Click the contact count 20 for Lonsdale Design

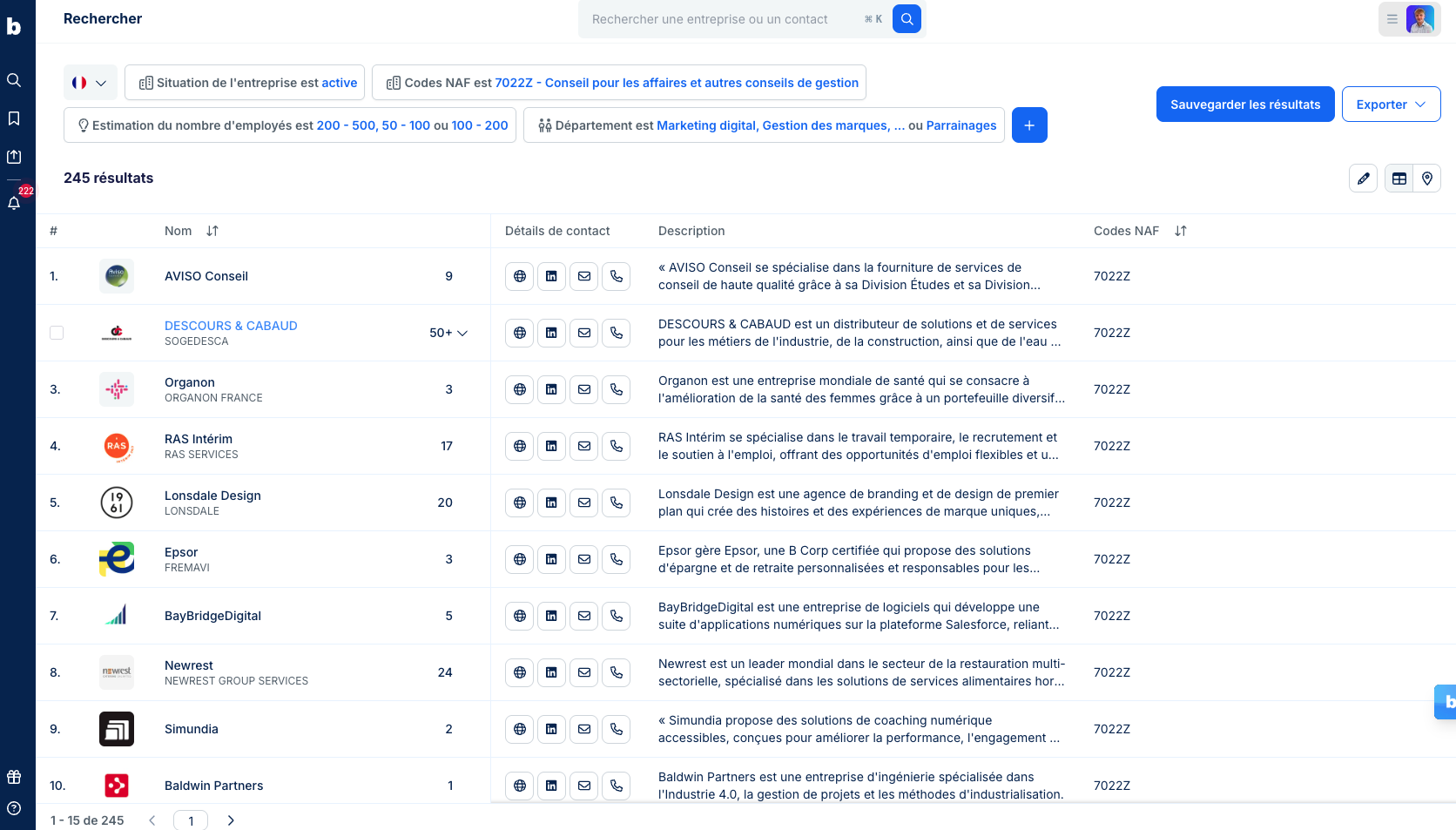pos(445,503)
